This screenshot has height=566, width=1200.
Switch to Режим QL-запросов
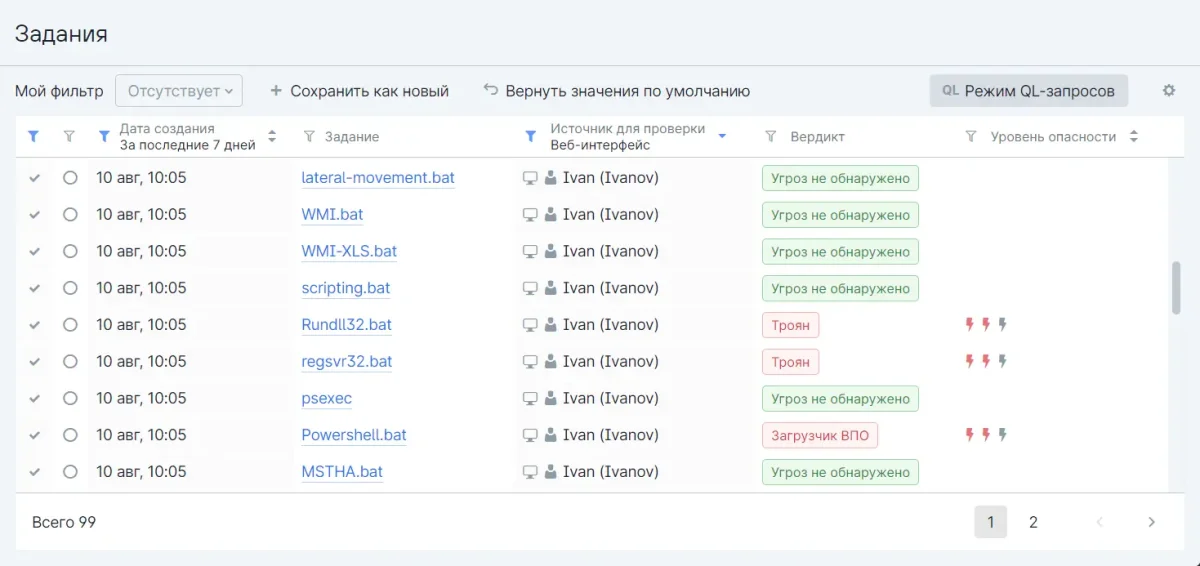tap(1029, 91)
